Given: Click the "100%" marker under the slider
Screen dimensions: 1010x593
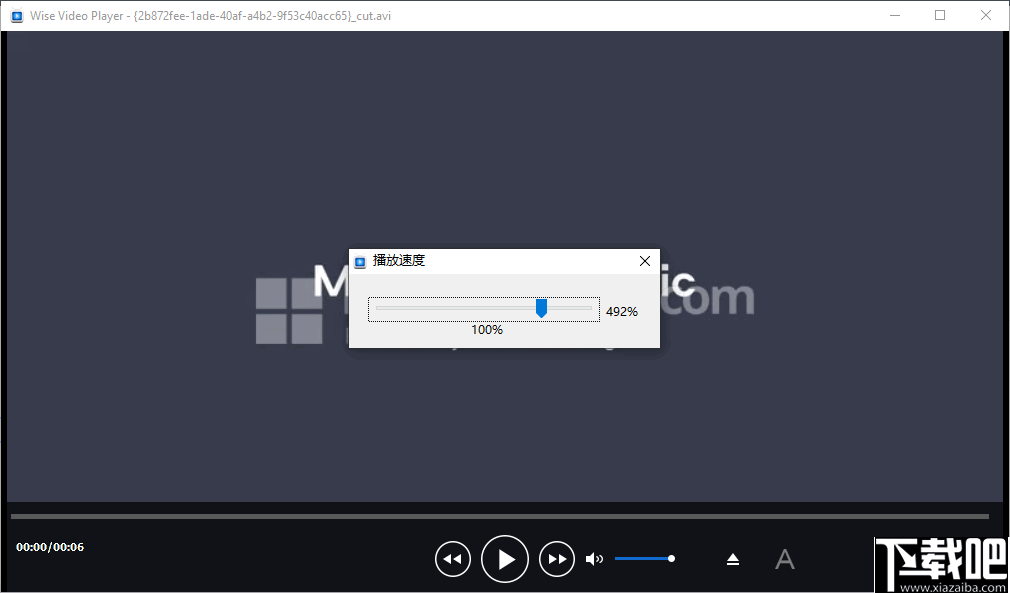Looking at the screenshot, I should 486,329.
